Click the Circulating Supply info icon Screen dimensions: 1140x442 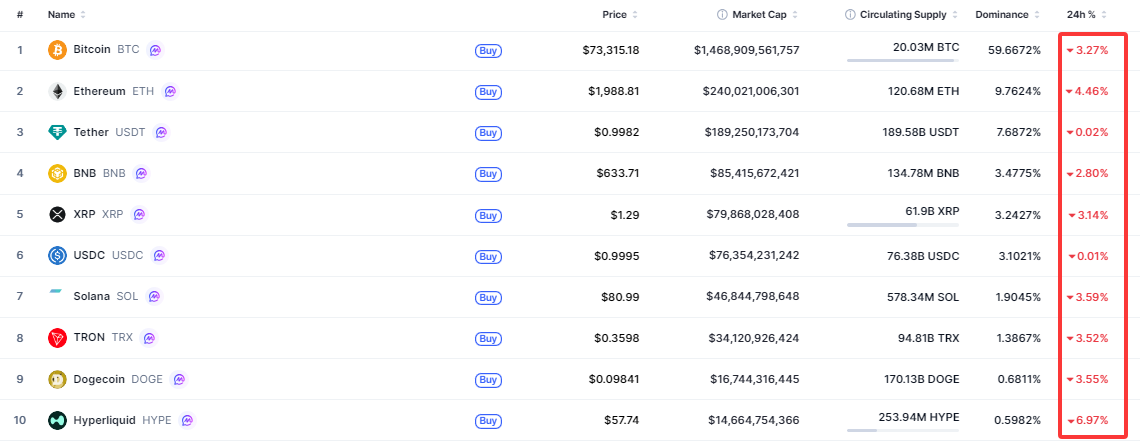click(x=850, y=15)
